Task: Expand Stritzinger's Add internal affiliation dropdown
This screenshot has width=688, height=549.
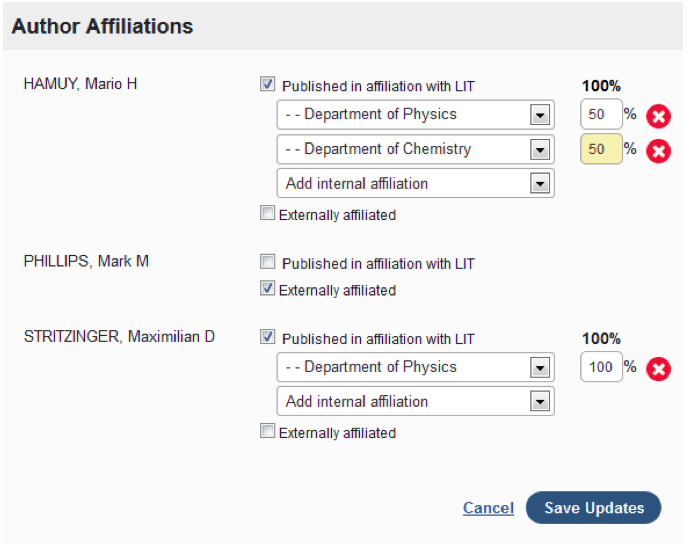Action: 540,402
